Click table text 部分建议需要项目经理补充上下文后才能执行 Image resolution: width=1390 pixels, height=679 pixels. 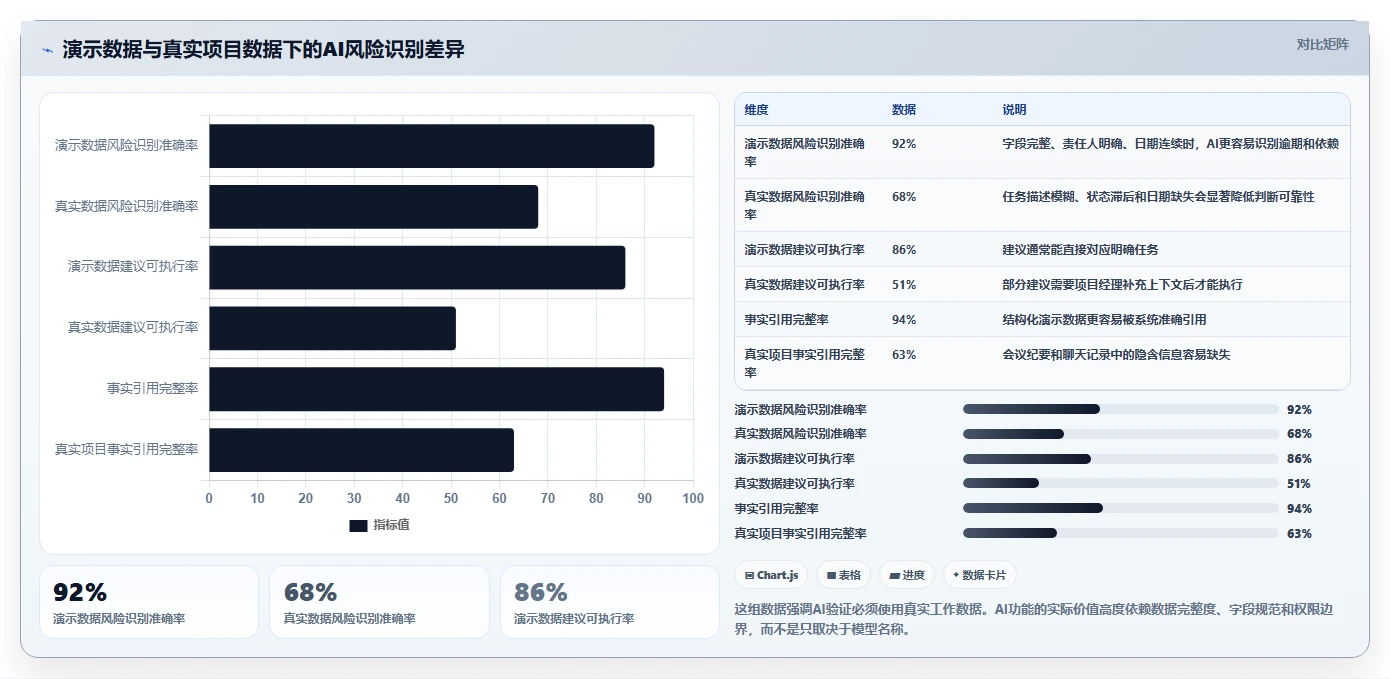click(x=1123, y=285)
